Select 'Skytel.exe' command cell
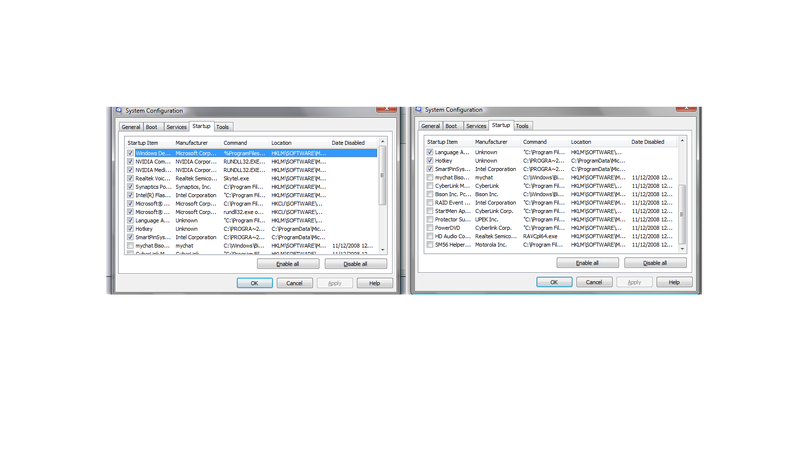Viewport: 800px width, 468px height. coord(236,179)
